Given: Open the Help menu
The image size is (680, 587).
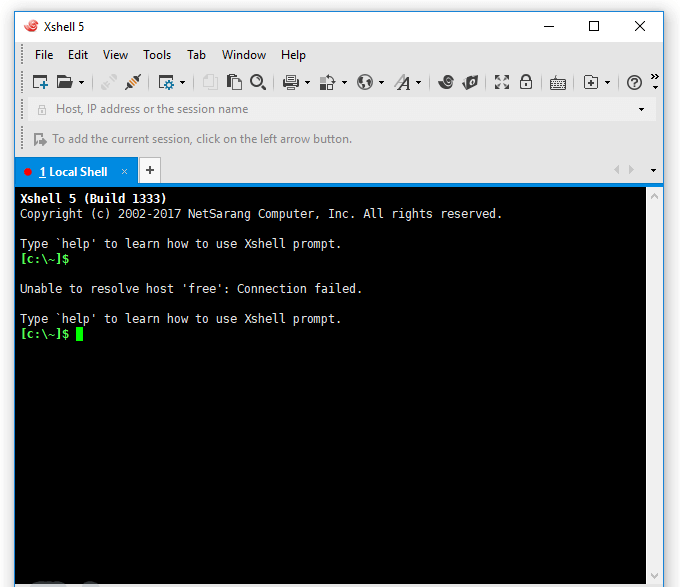Looking at the screenshot, I should 293,55.
